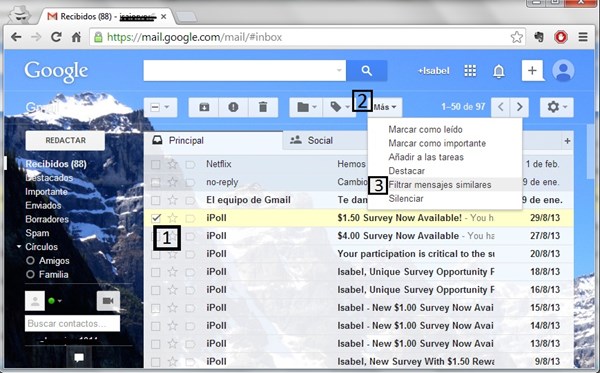Viewport: 600px width, 373px height.
Task: Open the notifications bell
Action: pos(499,71)
